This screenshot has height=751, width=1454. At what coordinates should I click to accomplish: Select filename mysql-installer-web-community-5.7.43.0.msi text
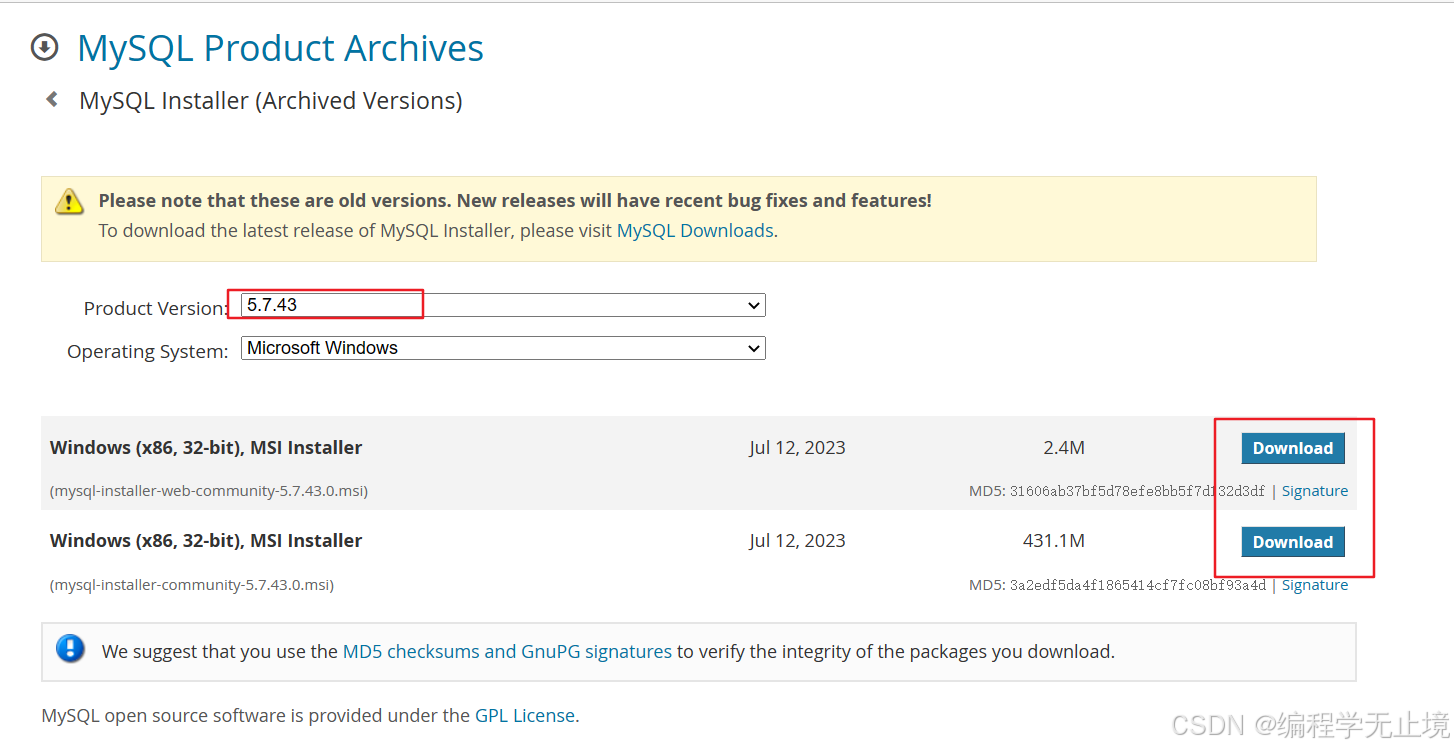[209, 491]
